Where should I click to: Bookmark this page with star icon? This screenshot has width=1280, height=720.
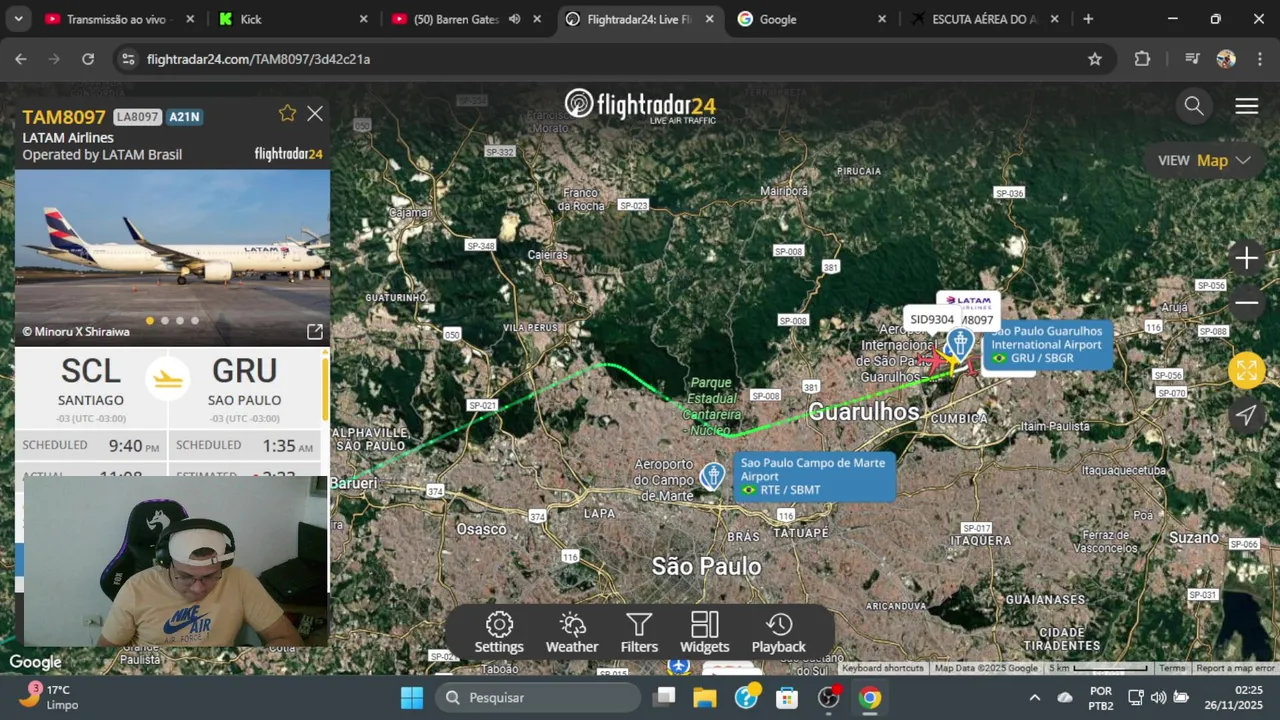tap(1095, 59)
